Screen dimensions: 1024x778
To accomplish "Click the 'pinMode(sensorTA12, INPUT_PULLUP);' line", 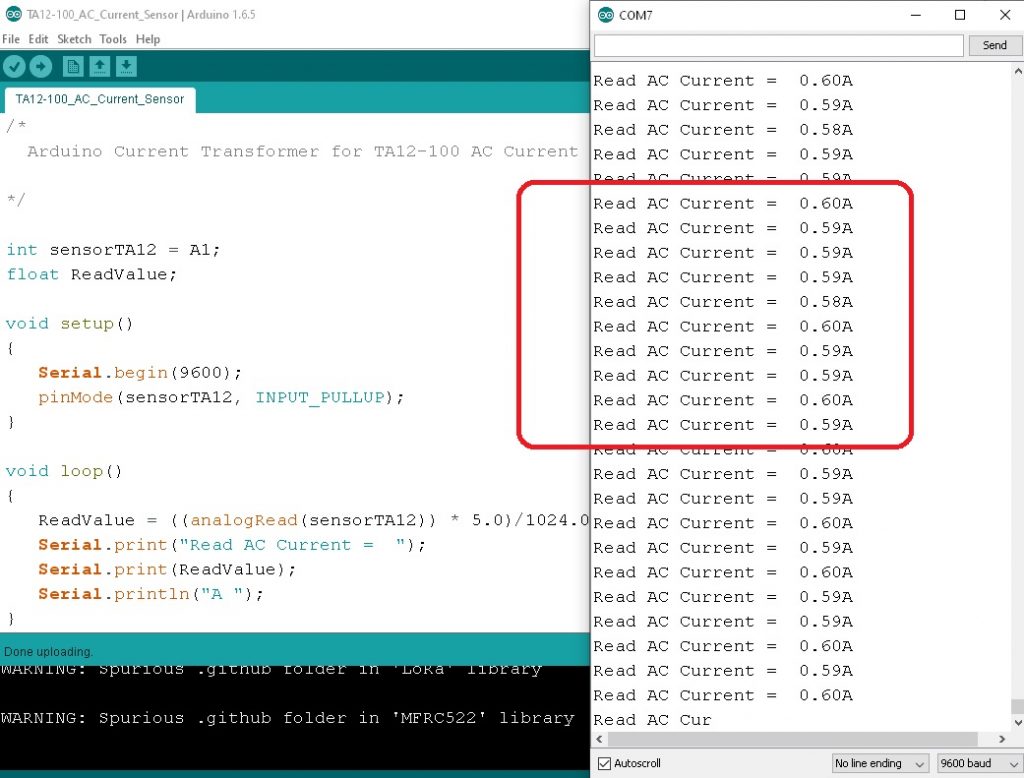I will (x=221, y=397).
